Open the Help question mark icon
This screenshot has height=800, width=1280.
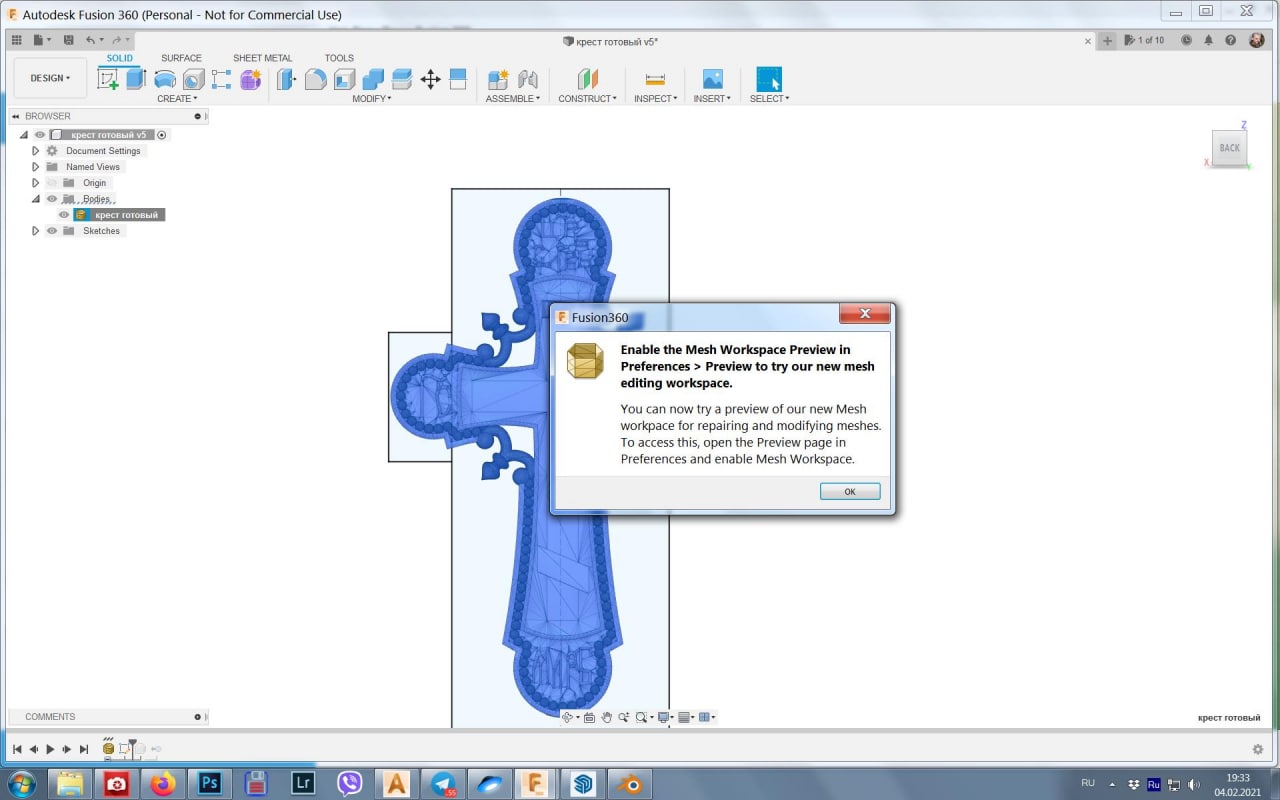click(x=1230, y=40)
